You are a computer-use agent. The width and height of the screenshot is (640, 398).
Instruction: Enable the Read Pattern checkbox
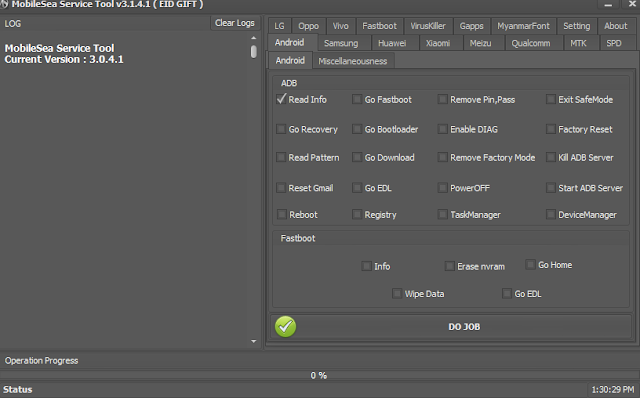(281, 157)
